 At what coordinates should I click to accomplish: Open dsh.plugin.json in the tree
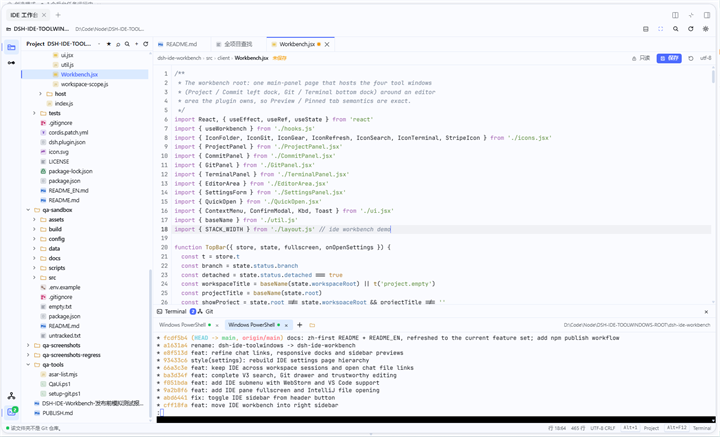coord(67,142)
